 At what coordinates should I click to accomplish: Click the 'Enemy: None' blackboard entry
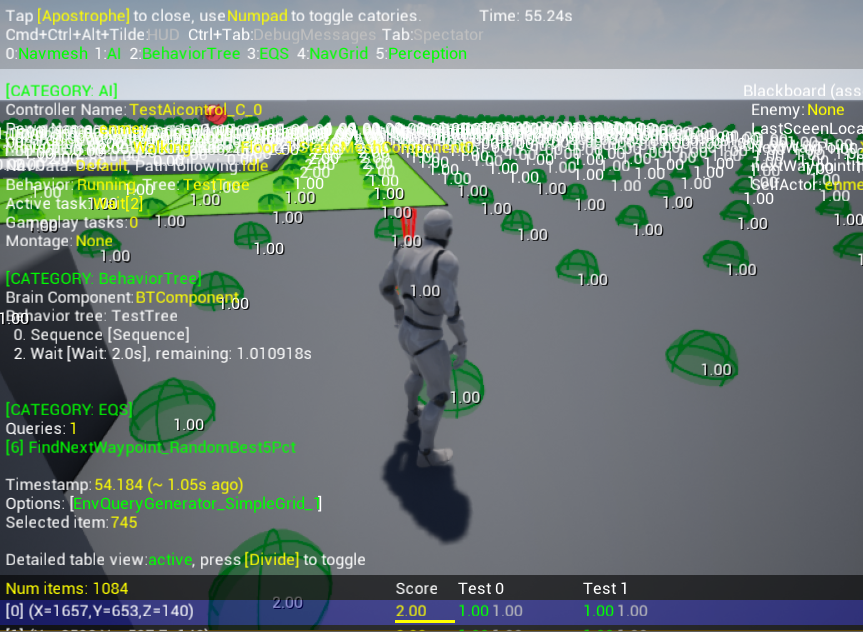[798, 110]
